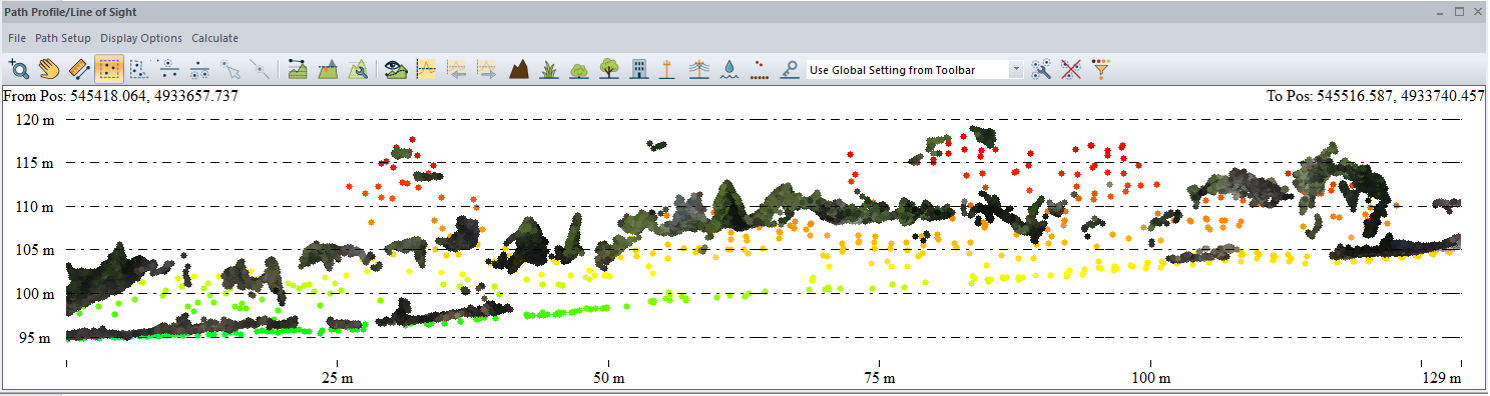Delete selected lidar points red X
Screen dimensions: 1490x396
[x=1071, y=69]
